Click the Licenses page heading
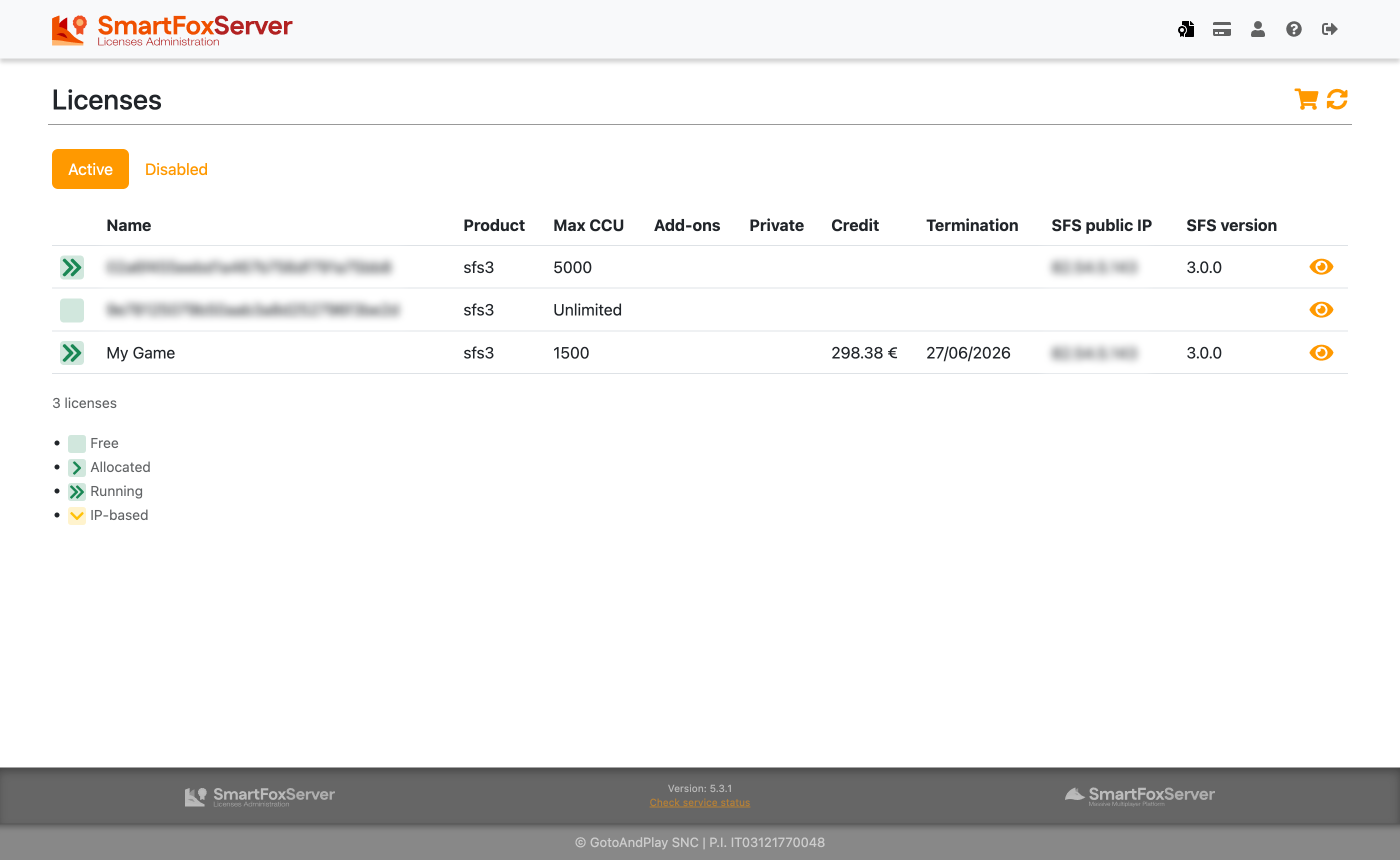 107,100
